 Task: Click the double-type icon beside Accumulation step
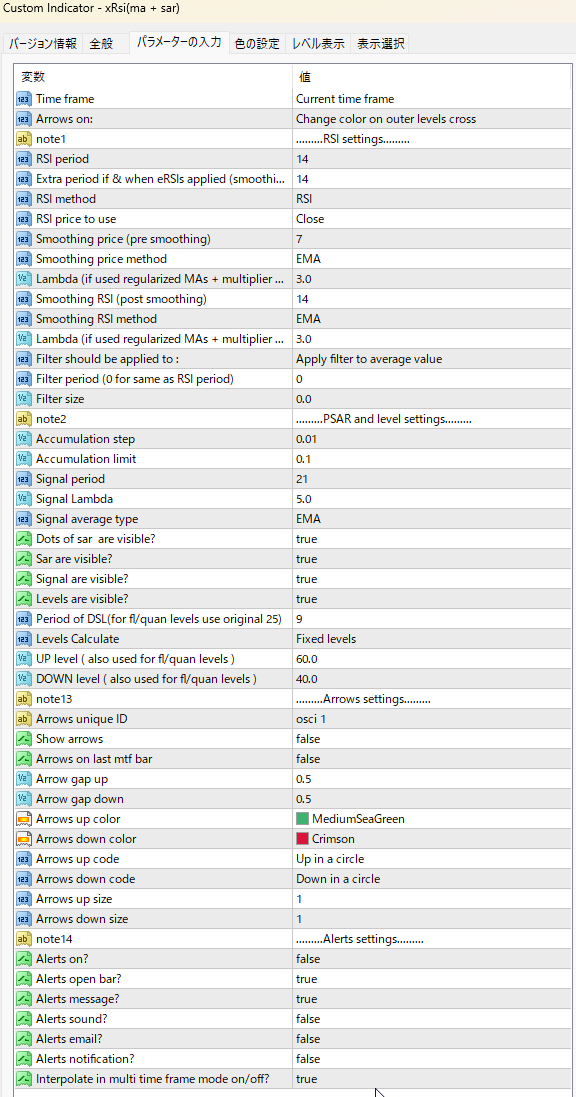click(x=24, y=439)
